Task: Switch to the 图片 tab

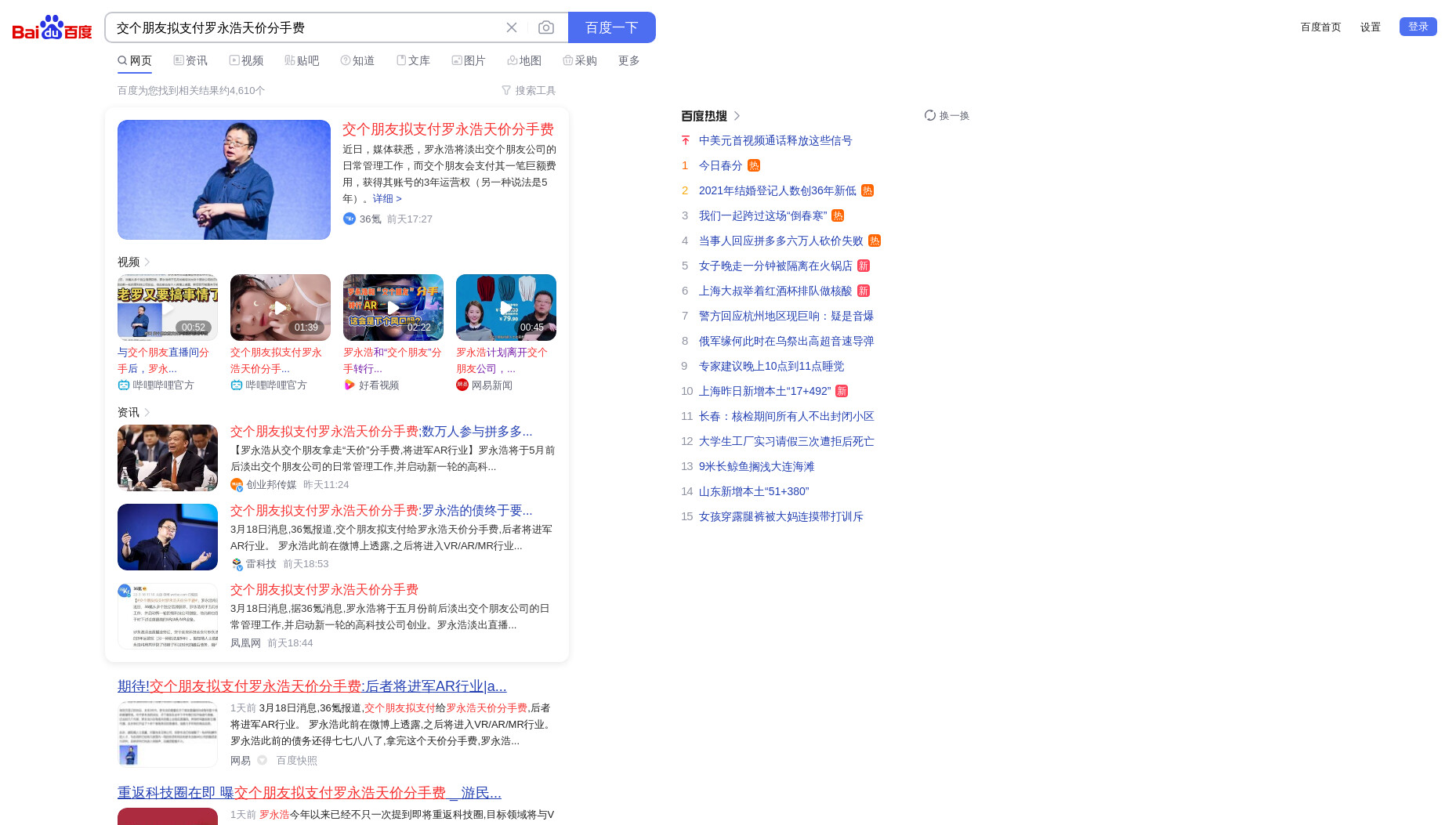Action: click(469, 60)
